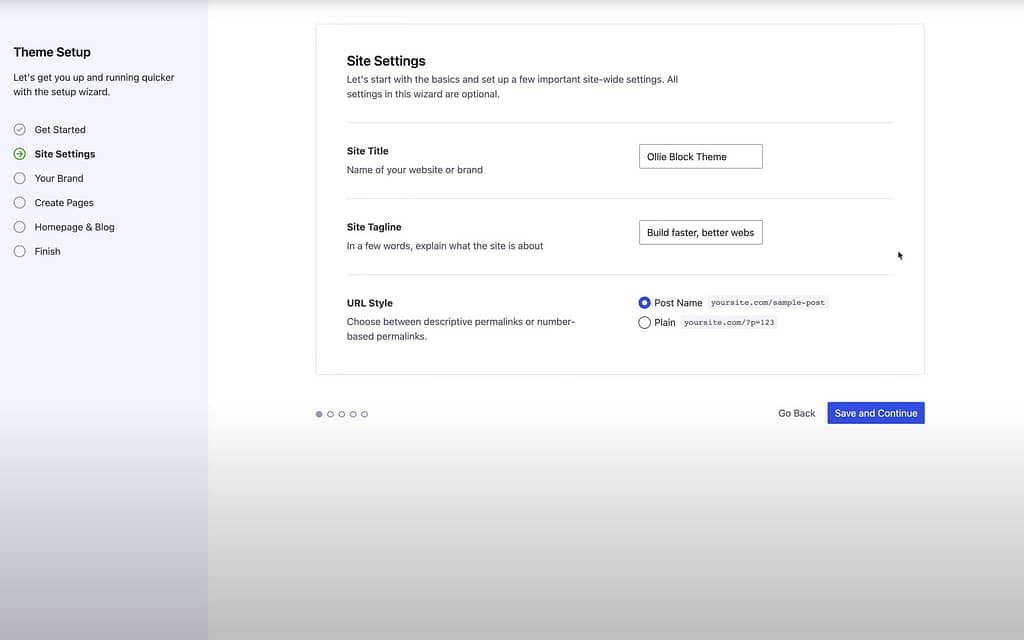Image resolution: width=1024 pixels, height=640 pixels.
Task: Click the Finish step circle icon
Action: click(20, 251)
